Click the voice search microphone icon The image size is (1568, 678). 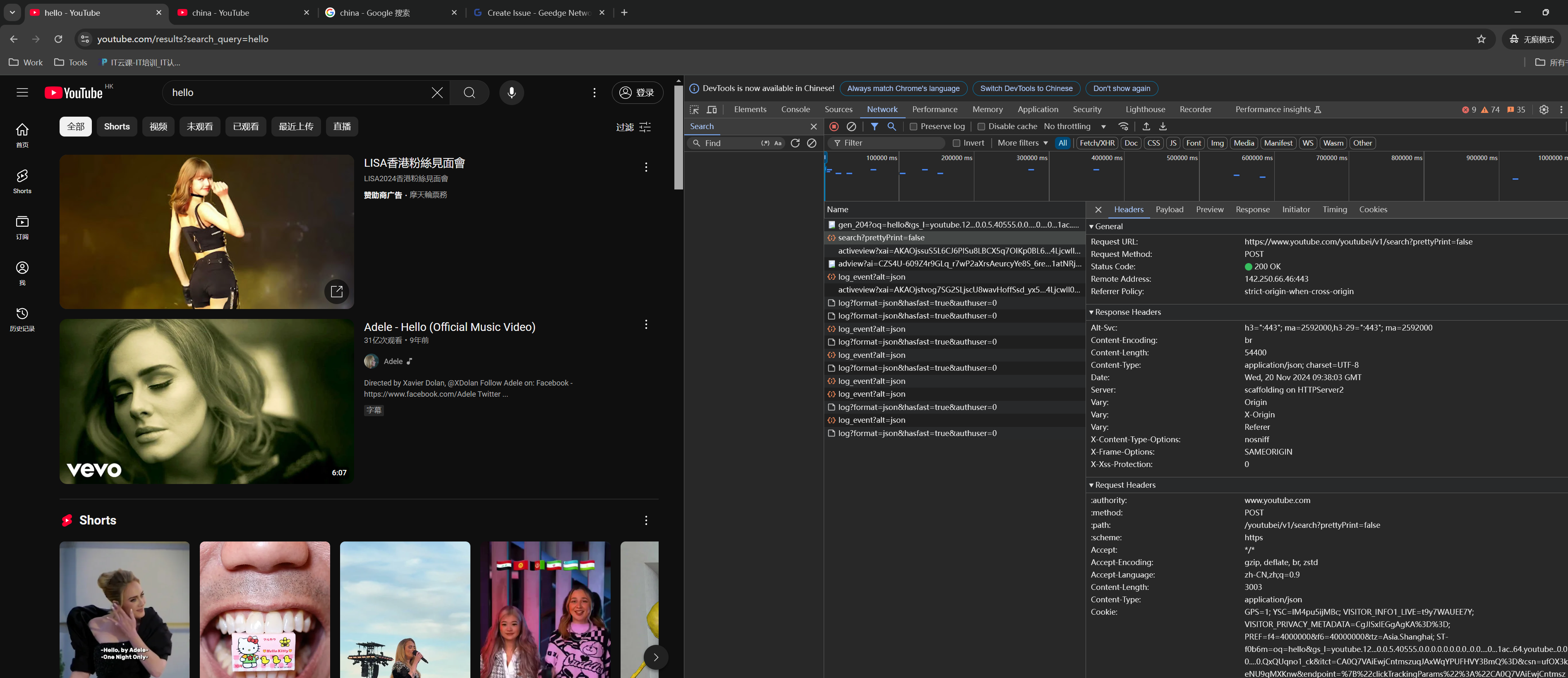[x=511, y=93]
